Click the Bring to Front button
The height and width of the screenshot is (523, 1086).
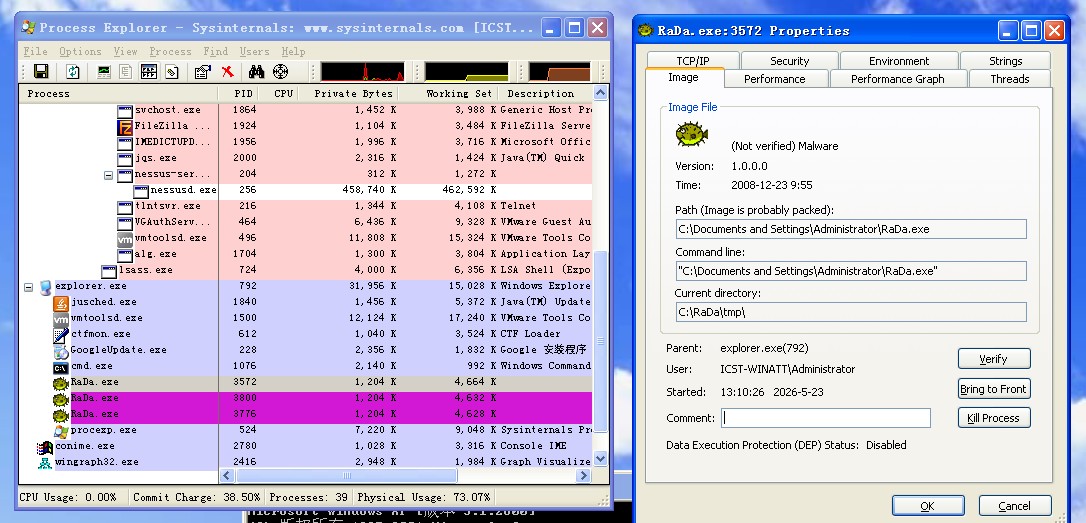(994, 389)
